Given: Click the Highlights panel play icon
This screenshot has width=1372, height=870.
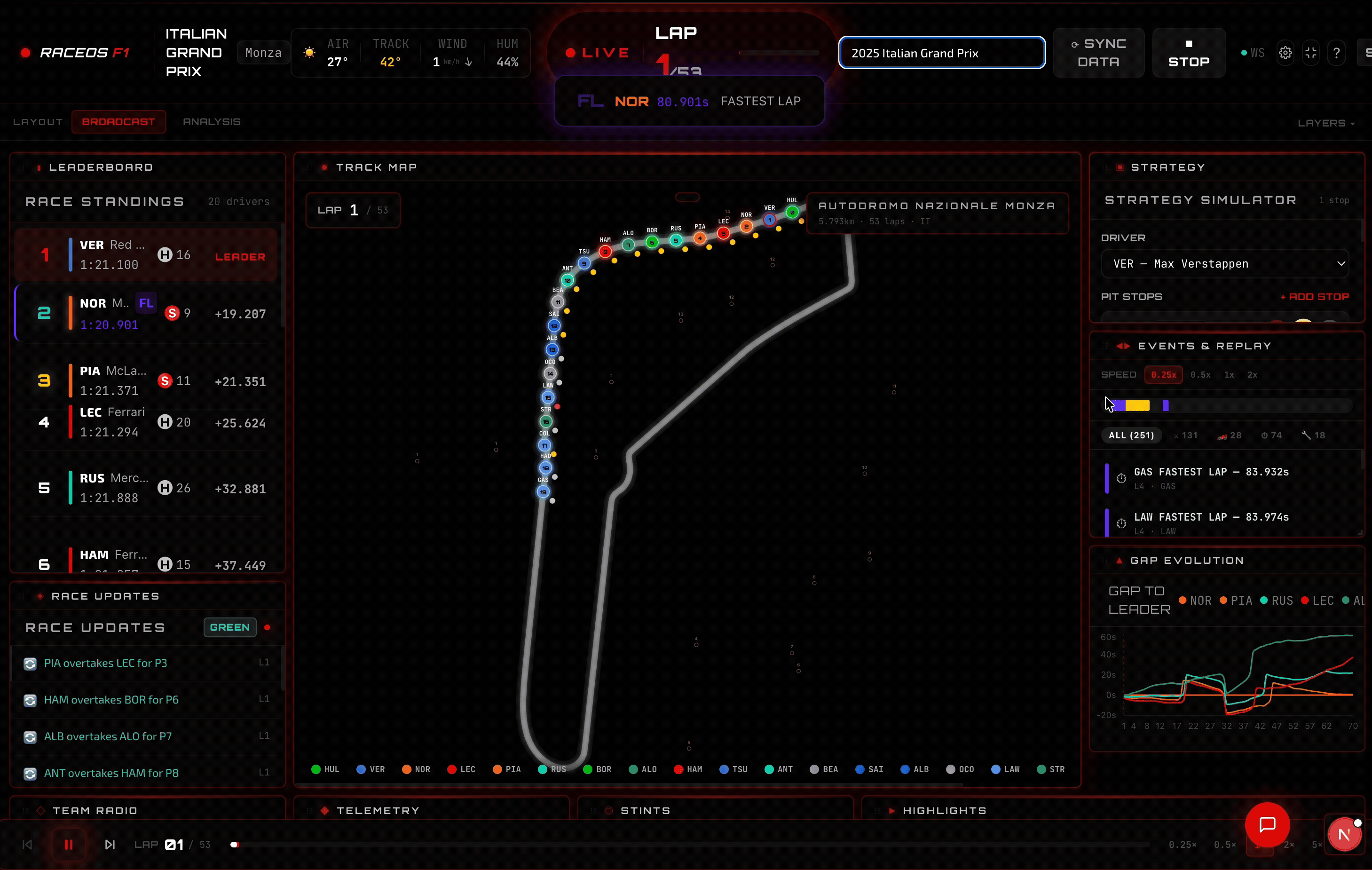Looking at the screenshot, I should tap(891, 810).
